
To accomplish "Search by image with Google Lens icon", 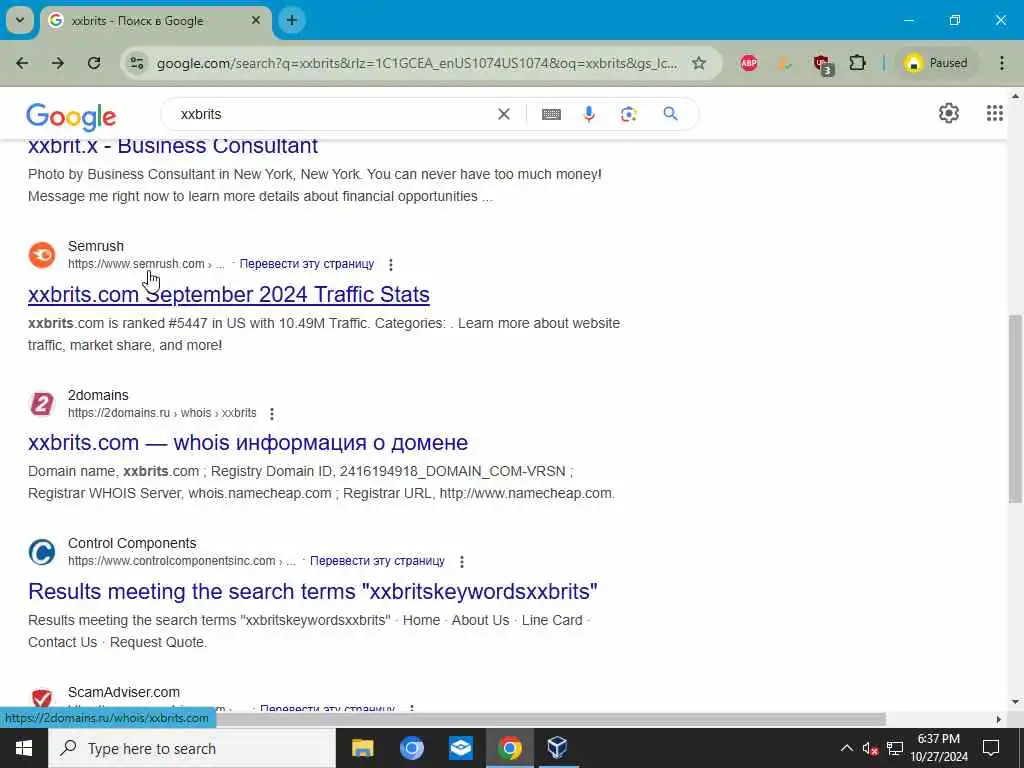I will point(628,114).
